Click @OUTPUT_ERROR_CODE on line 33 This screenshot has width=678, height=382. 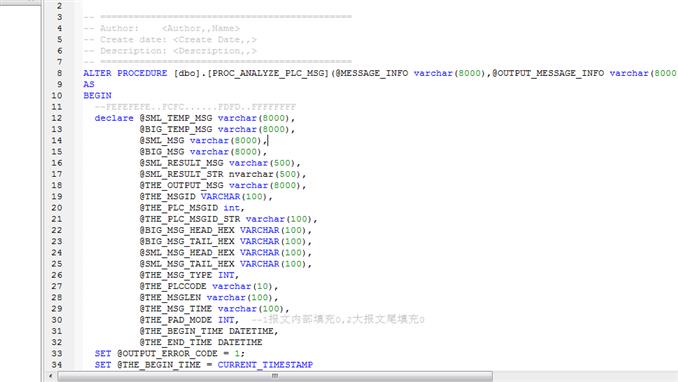167,354
